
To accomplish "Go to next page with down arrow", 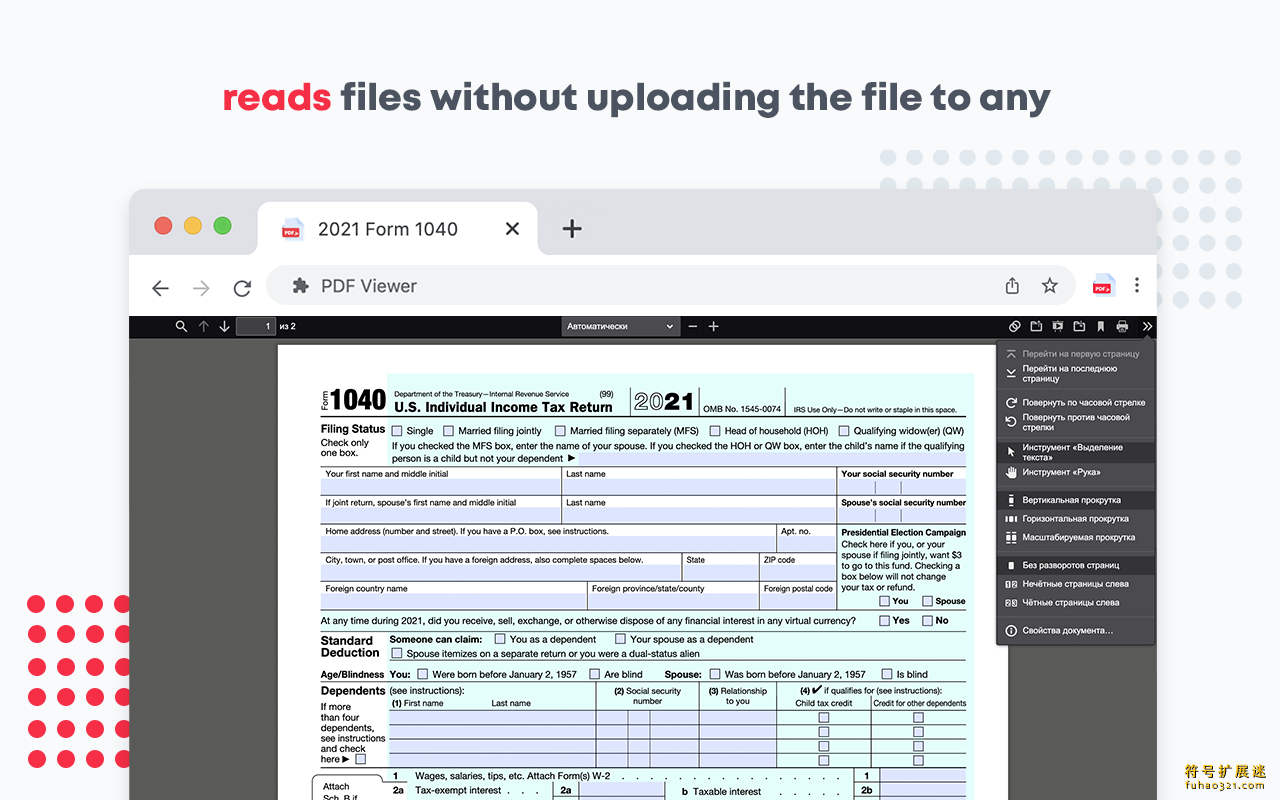I will click(x=224, y=326).
